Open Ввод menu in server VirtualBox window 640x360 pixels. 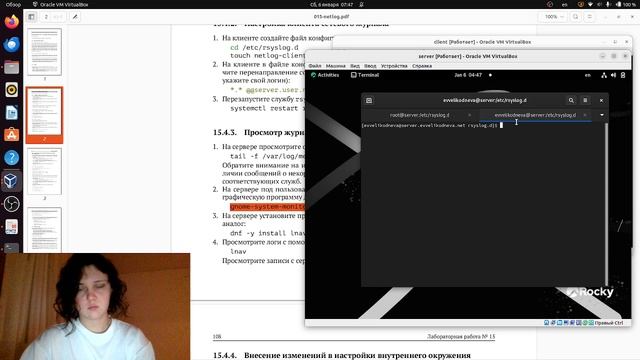[x=370, y=66]
